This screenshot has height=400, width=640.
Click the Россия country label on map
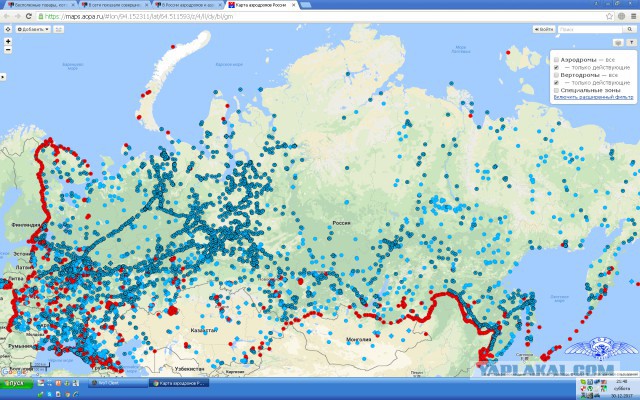pos(341,223)
